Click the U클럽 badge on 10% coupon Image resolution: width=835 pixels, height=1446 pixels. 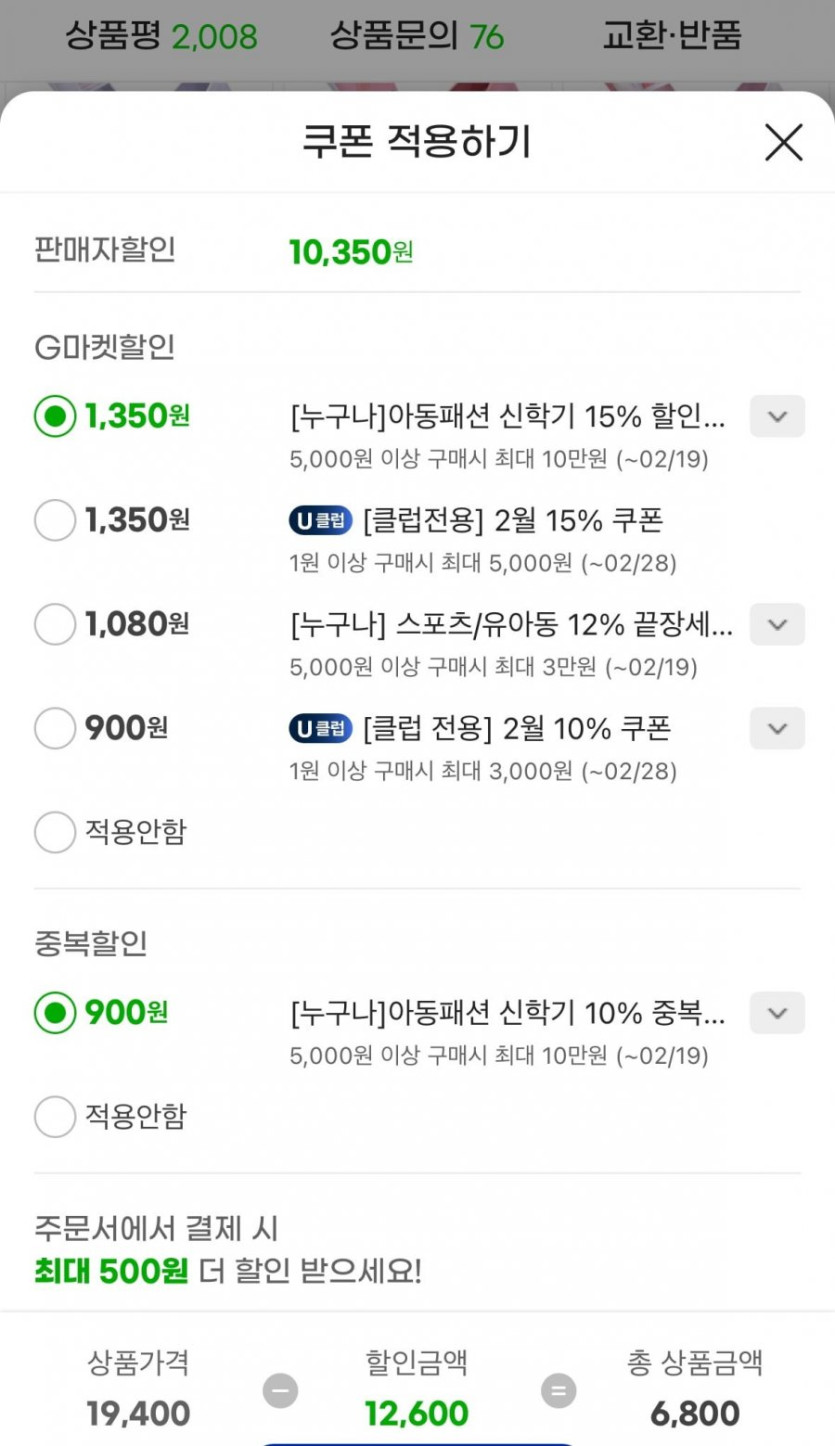(x=321, y=729)
